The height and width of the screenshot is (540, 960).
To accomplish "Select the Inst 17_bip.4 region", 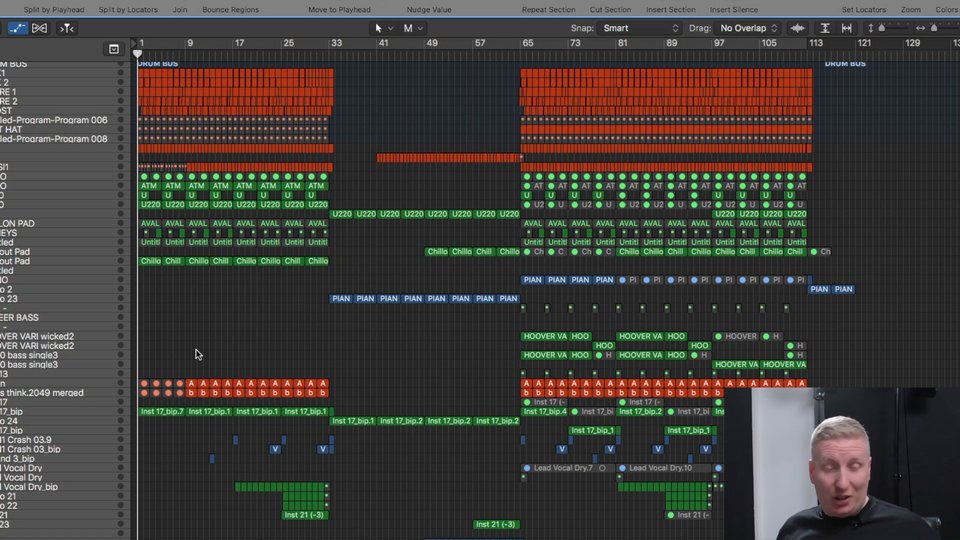I will click(x=544, y=411).
